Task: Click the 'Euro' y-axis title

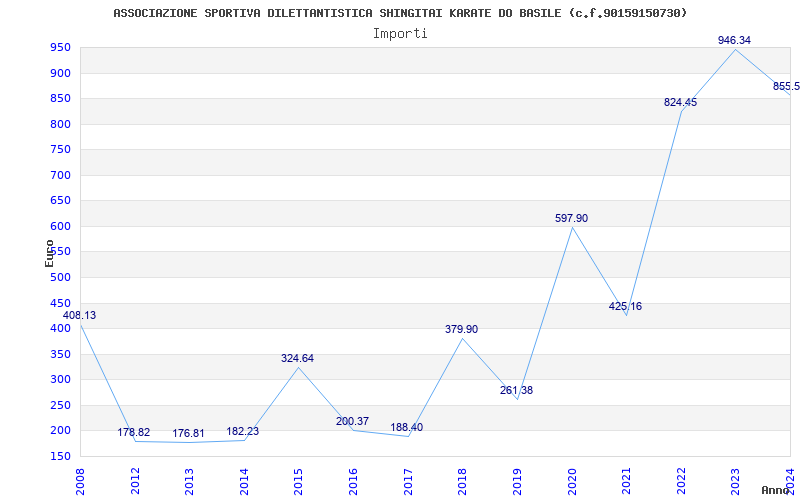Action: click(x=49, y=254)
